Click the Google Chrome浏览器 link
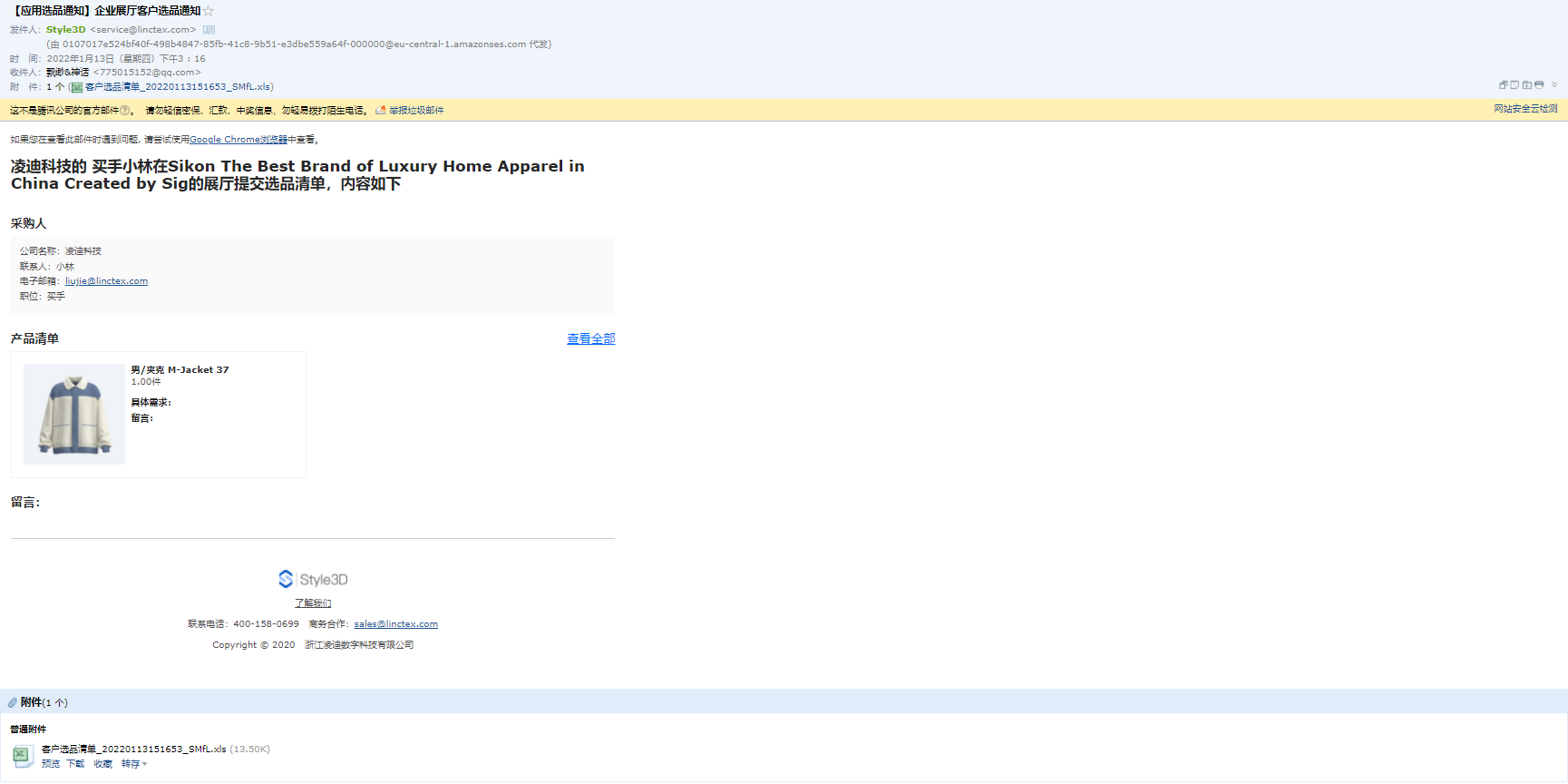 238,140
